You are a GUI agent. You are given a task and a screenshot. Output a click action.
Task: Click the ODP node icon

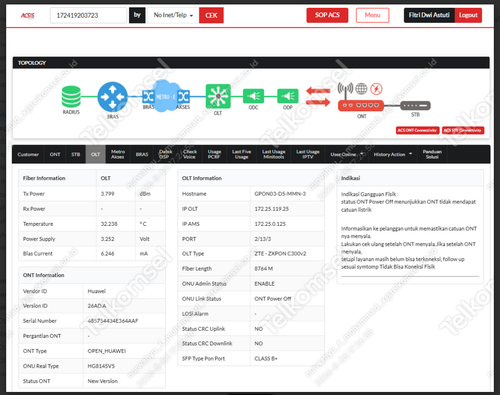(288, 96)
